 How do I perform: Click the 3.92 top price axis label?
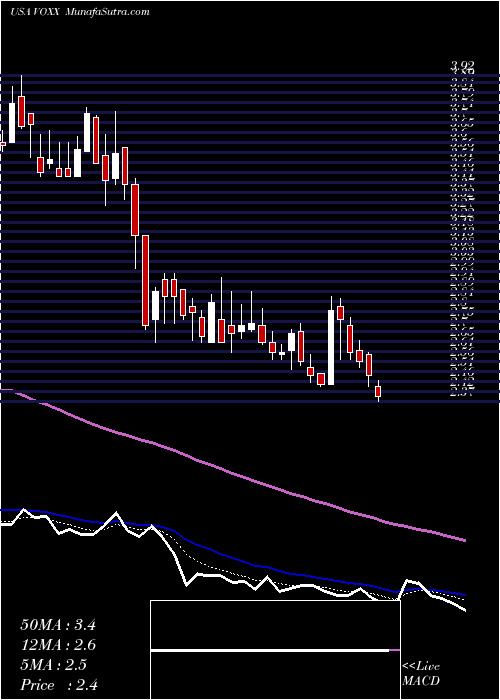tap(462, 67)
